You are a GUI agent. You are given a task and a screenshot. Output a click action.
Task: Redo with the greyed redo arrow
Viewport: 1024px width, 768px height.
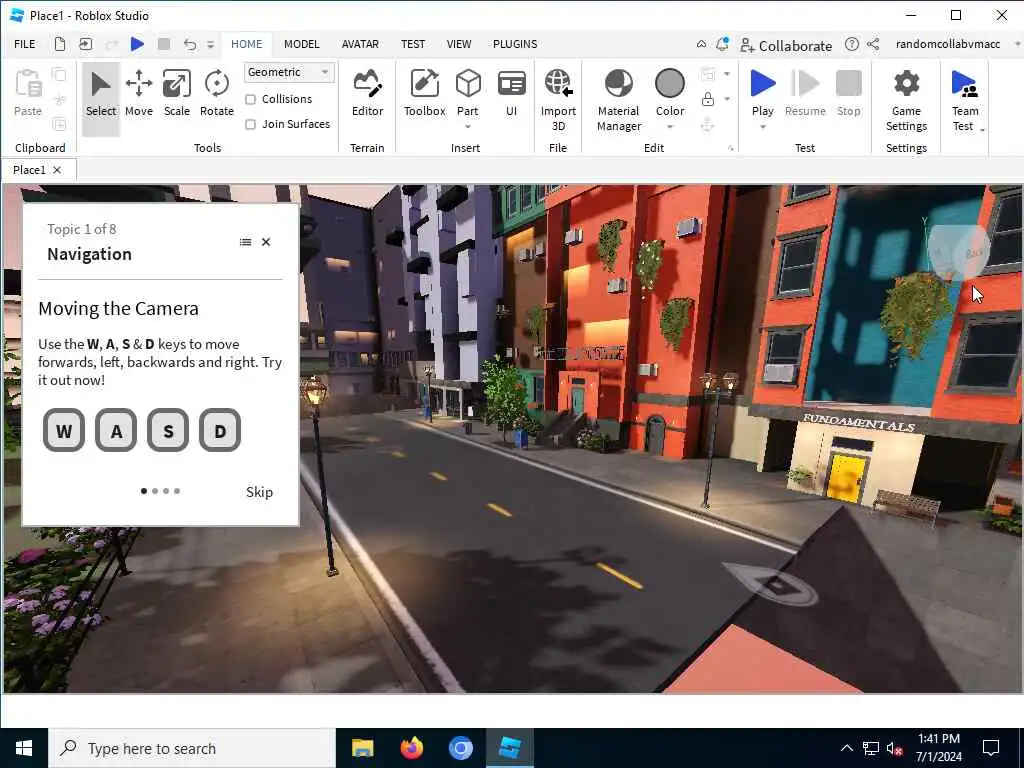click(x=112, y=44)
